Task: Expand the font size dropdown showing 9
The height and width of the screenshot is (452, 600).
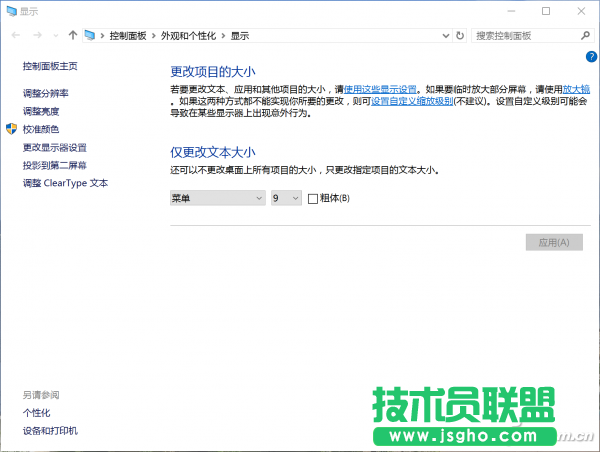Action: (286, 199)
